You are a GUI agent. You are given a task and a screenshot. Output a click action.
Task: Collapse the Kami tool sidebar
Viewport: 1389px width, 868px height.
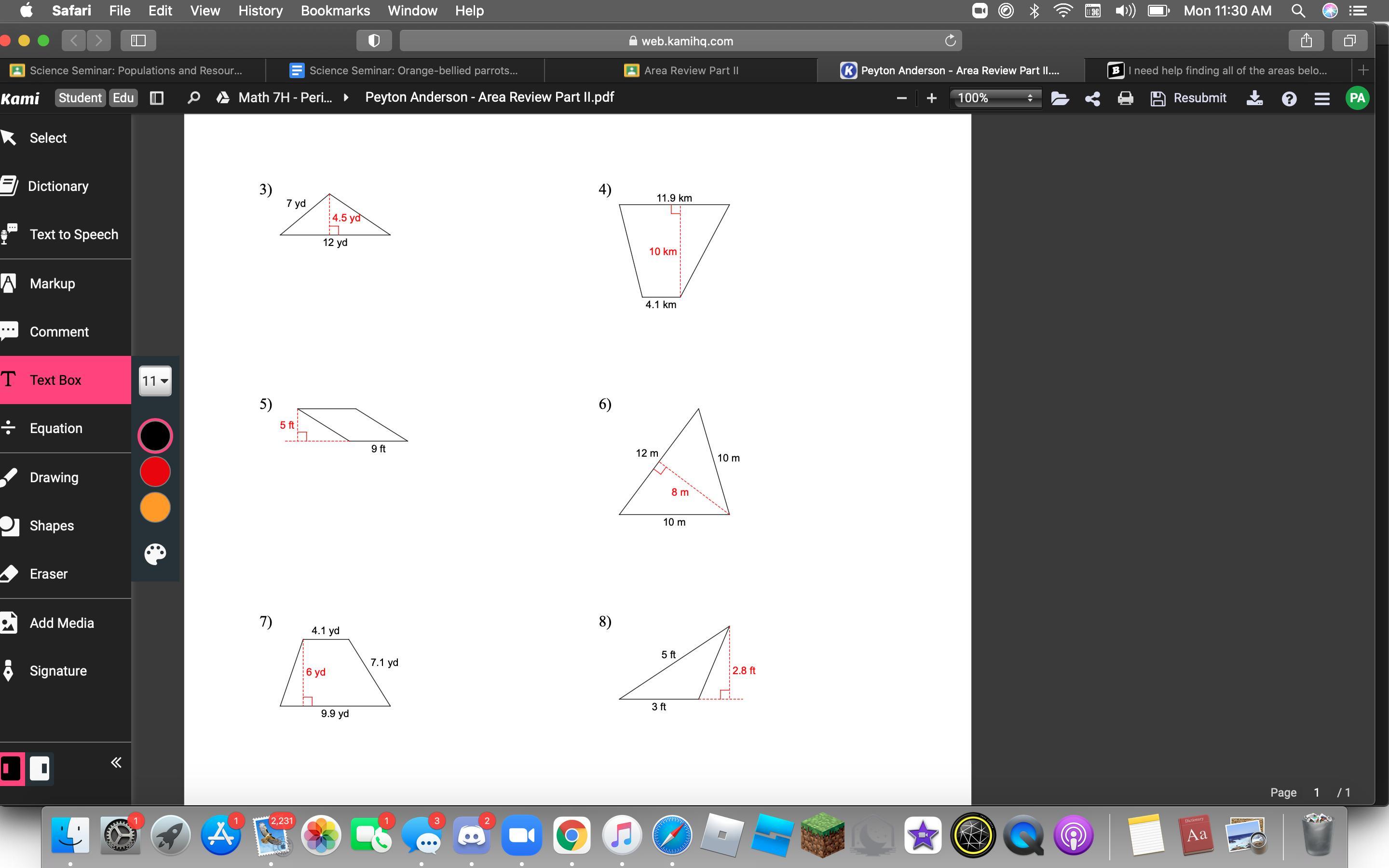[116, 762]
